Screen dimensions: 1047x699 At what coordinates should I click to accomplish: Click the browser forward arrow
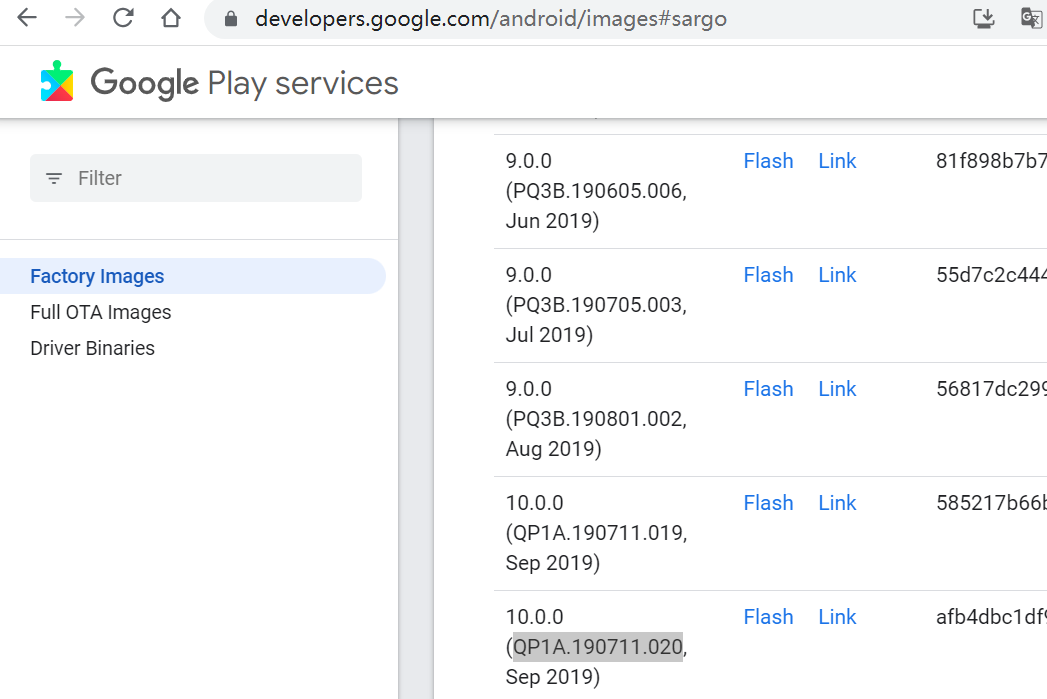pos(75,18)
